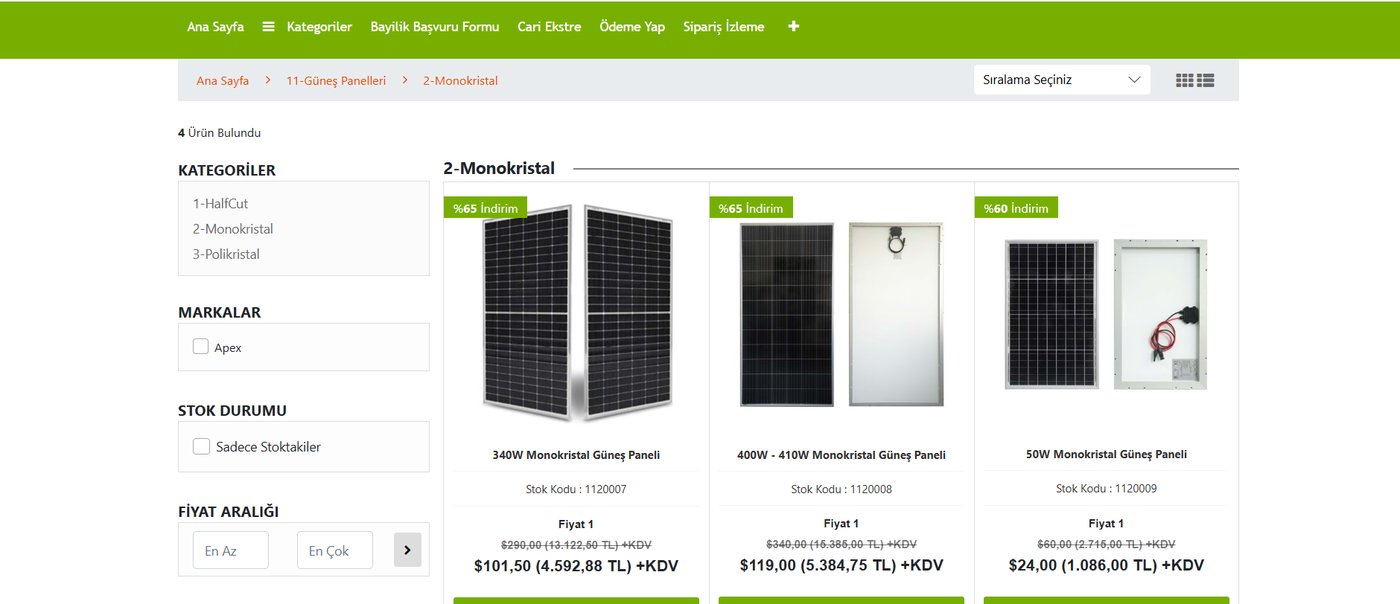The width and height of the screenshot is (1400, 604).
Task: Enable Sadece Stoktakiler checkbox
Action: coord(201,446)
